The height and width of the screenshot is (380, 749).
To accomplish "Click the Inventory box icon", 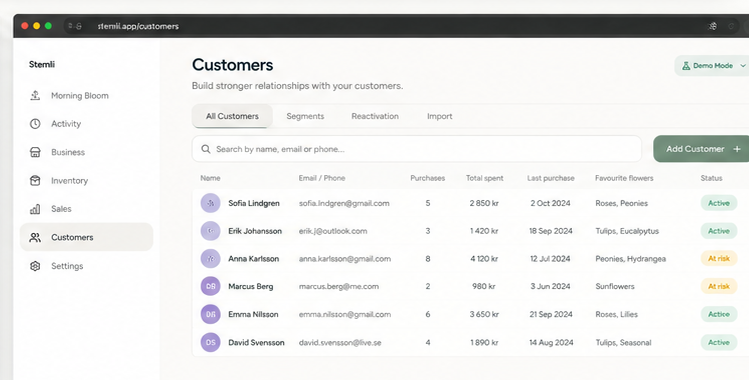I will pos(35,180).
